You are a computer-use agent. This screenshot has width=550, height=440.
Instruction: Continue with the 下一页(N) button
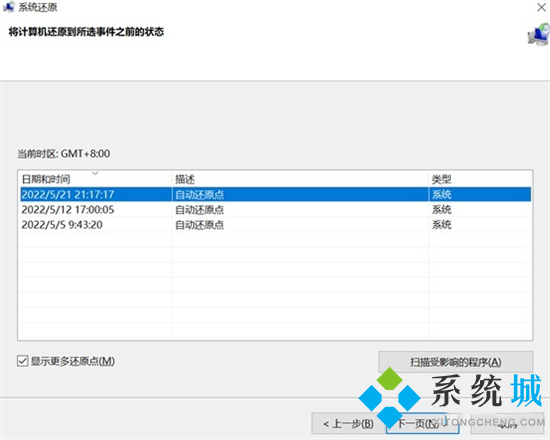pos(423,424)
